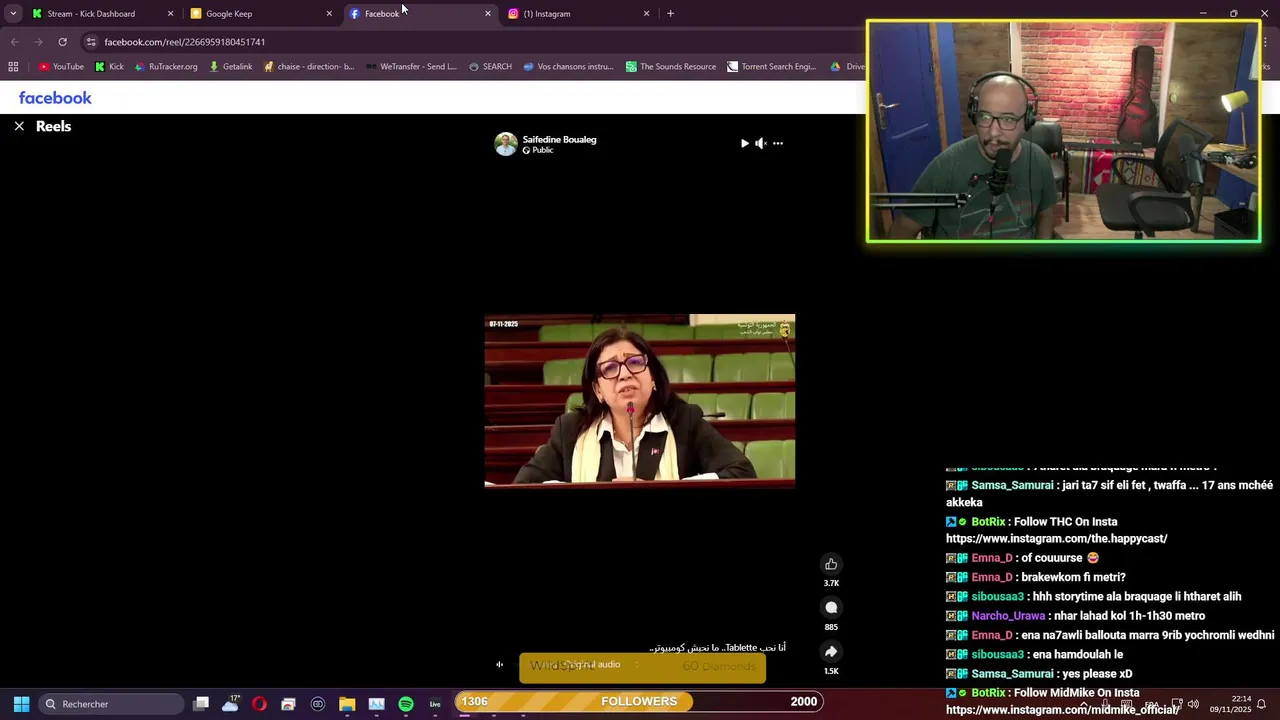This screenshot has width=1280, height=720.
Task: Open the Live app taskbar icon
Action: (435, 704)
